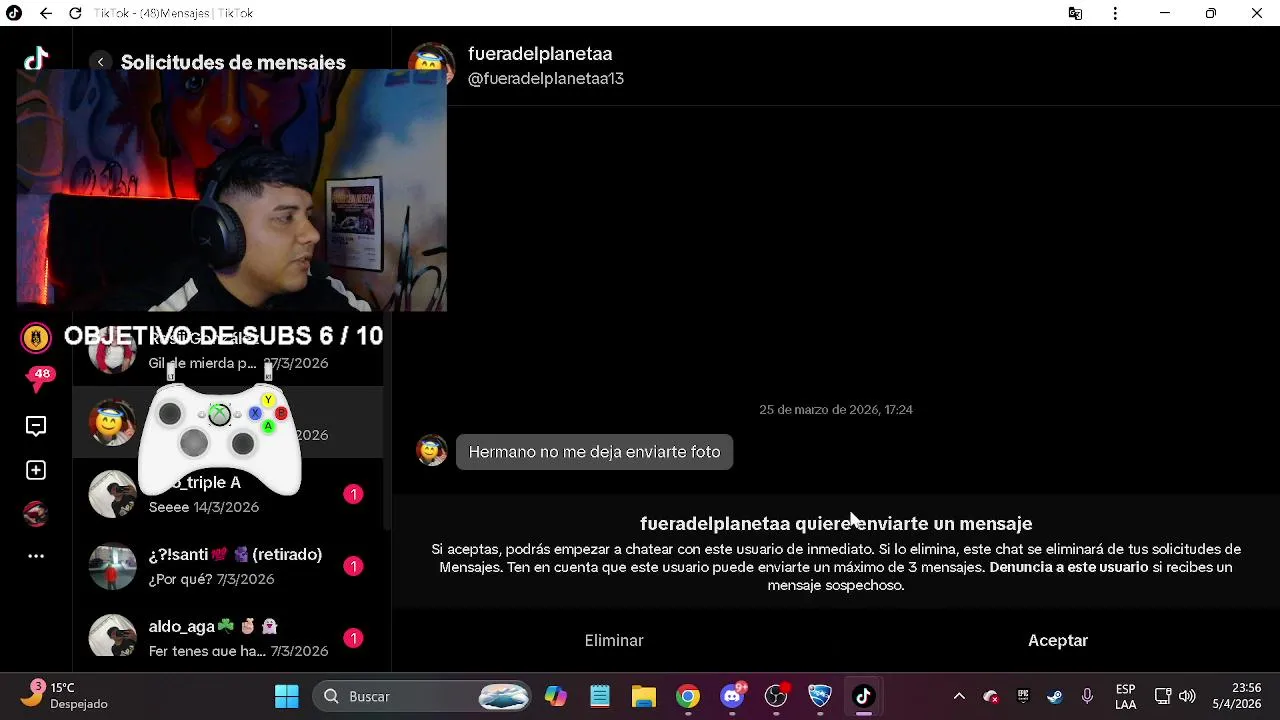Click the Buscar taskbar search box

pos(420,696)
